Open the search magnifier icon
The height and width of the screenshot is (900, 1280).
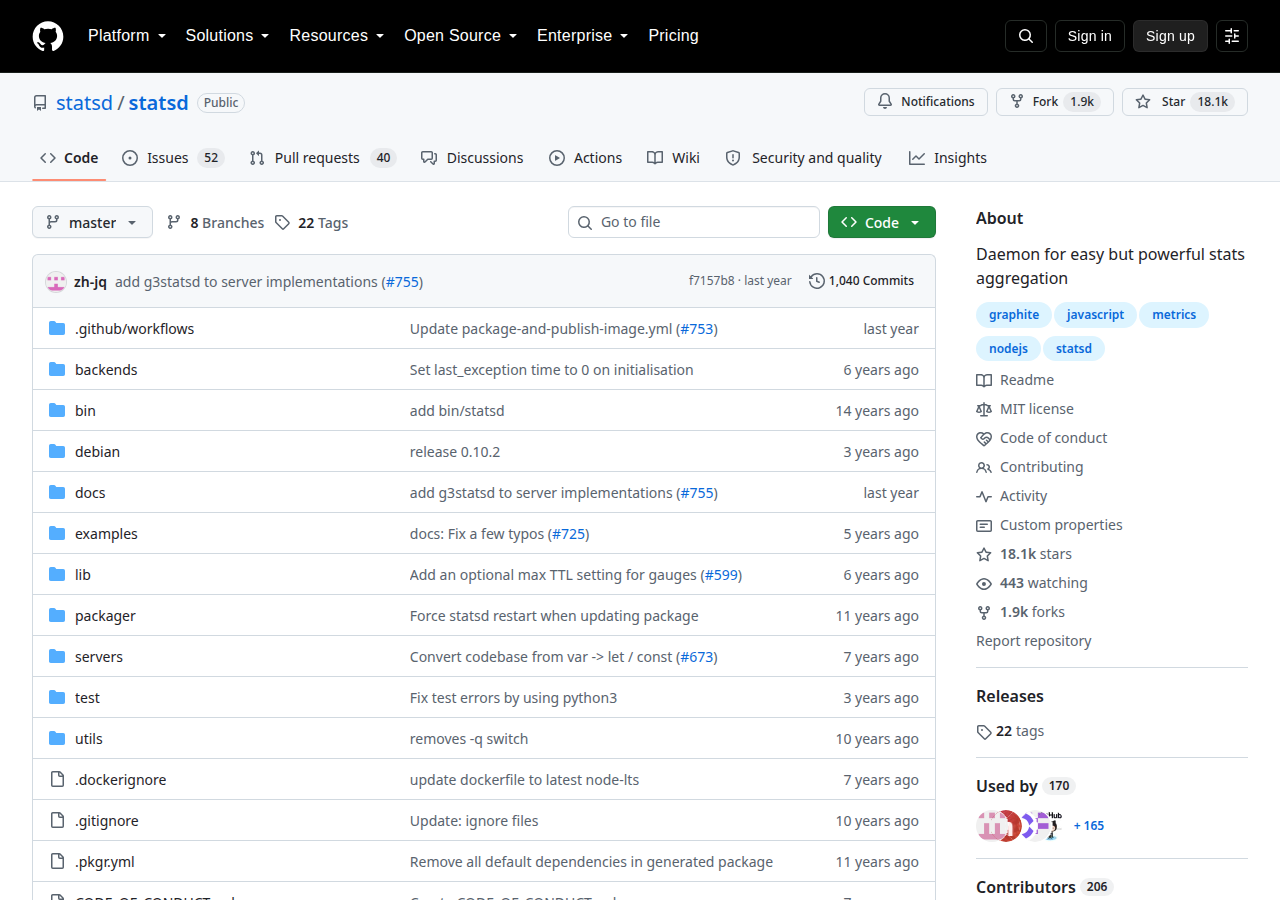coord(1026,36)
